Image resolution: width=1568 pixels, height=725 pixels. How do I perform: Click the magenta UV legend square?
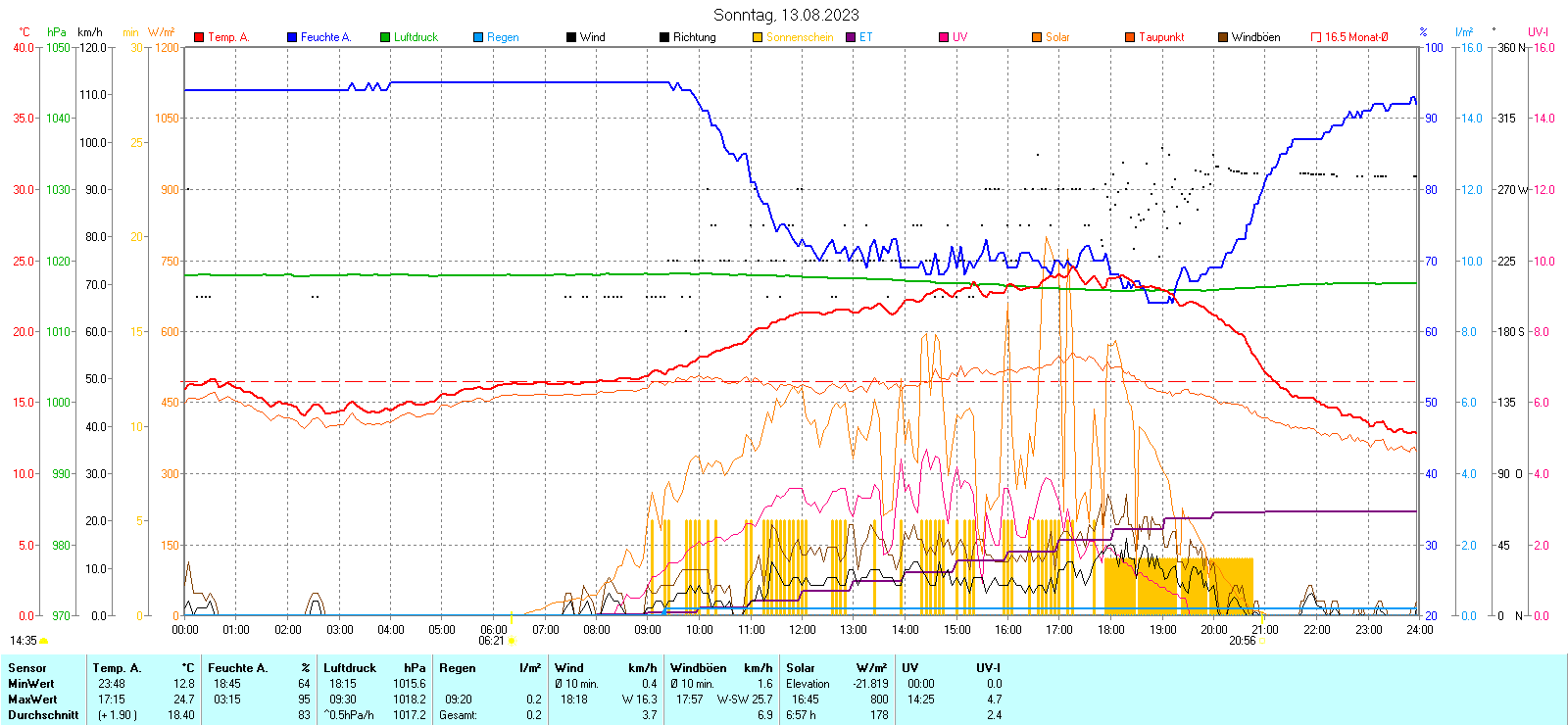[x=944, y=37]
